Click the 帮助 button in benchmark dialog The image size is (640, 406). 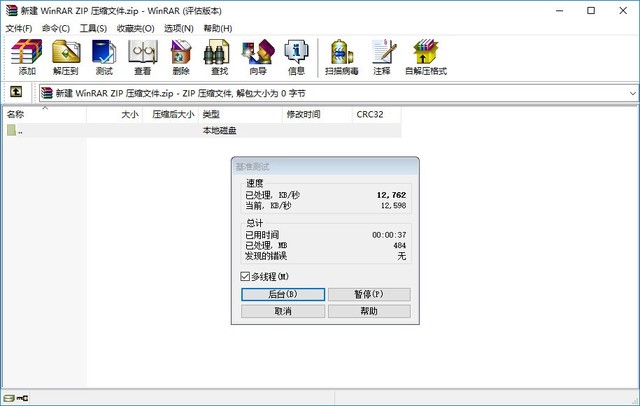pos(369,311)
